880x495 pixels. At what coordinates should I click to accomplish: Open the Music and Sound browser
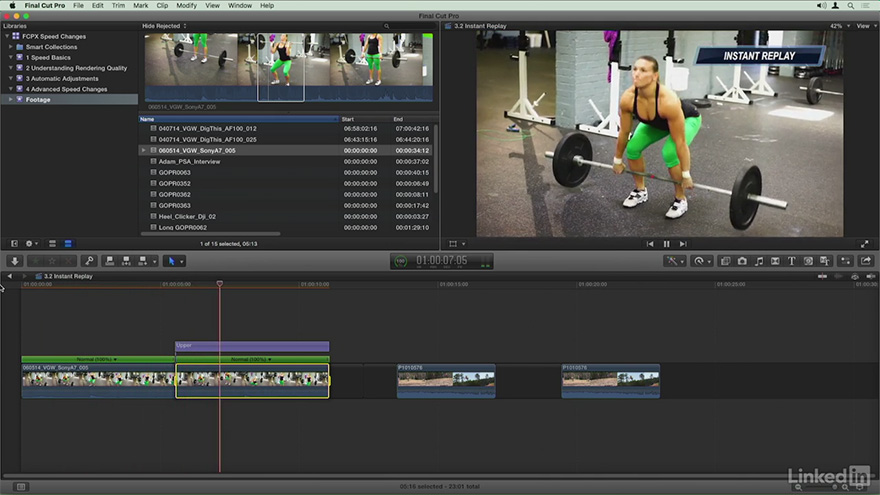[x=759, y=261]
